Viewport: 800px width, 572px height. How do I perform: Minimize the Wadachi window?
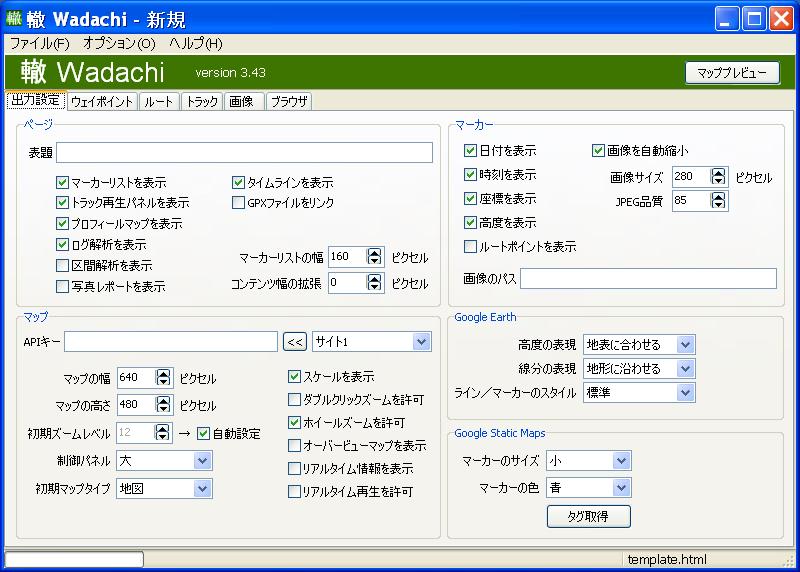[x=727, y=19]
